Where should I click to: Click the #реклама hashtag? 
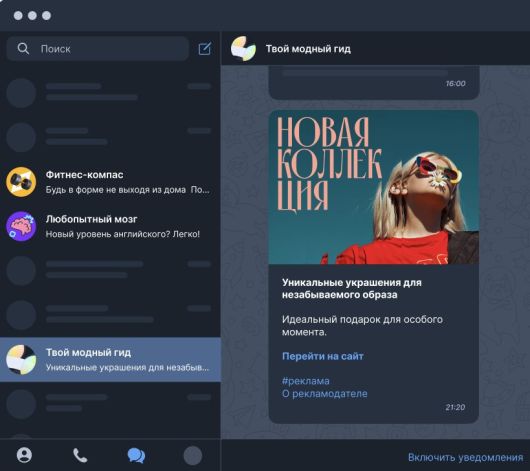click(306, 381)
